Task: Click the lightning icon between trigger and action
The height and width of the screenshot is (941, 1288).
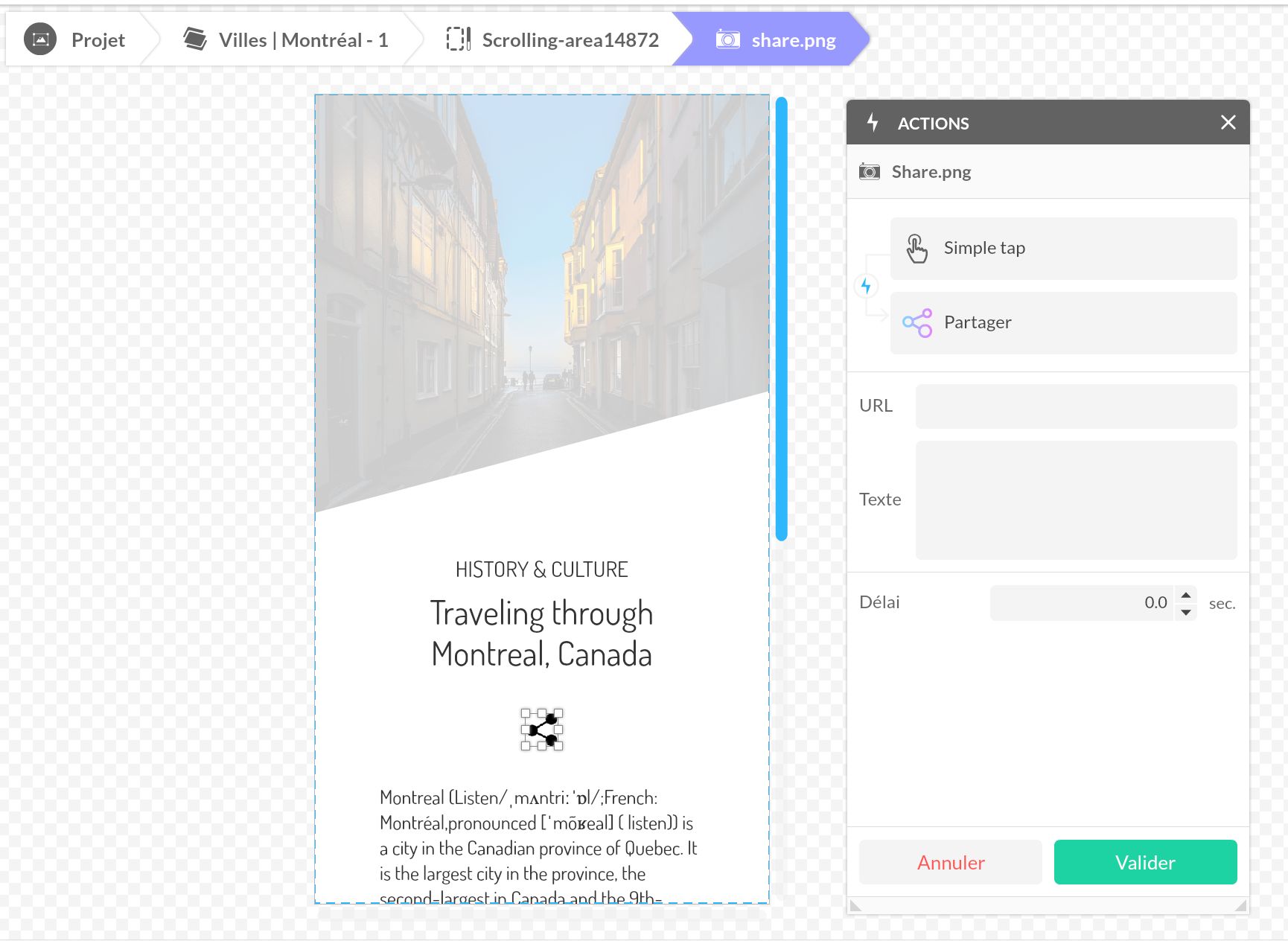Action: coord(866,286)
